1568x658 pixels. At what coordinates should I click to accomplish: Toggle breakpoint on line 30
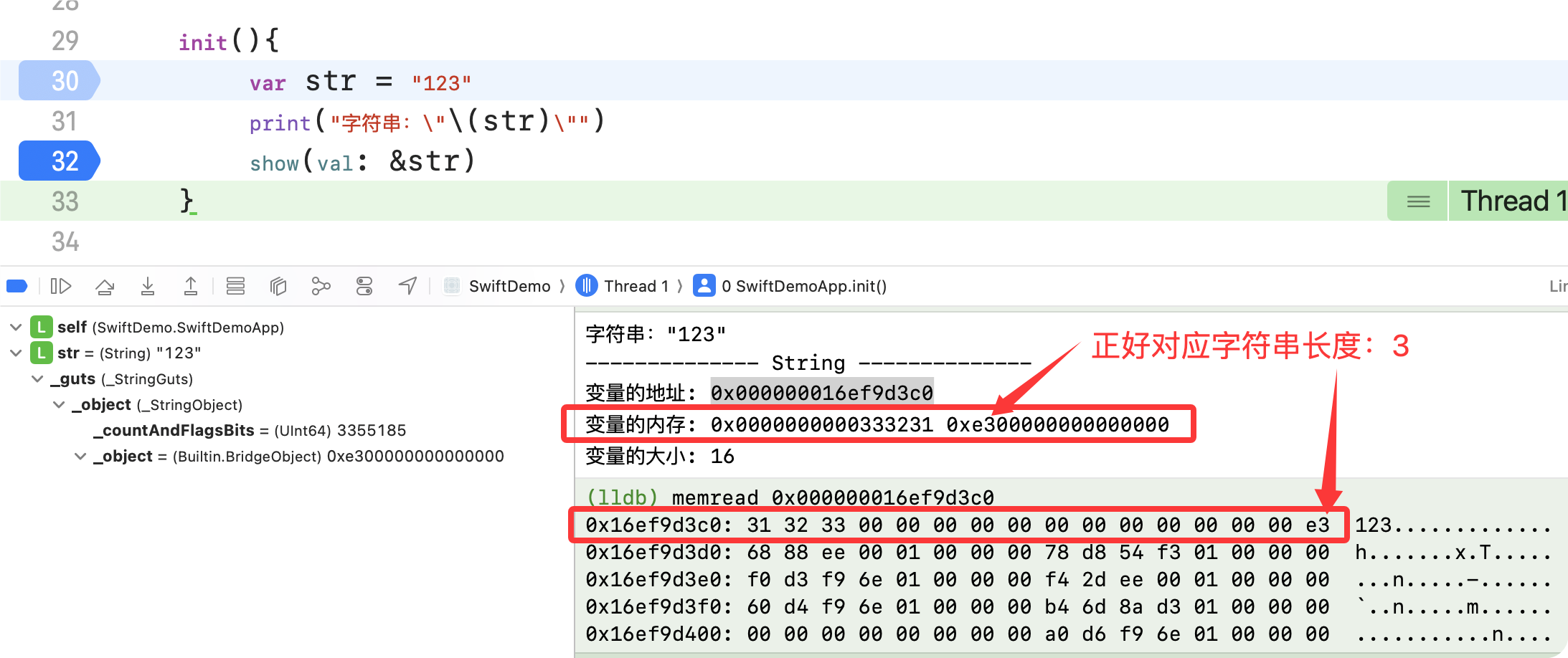[x=60, y=80]
